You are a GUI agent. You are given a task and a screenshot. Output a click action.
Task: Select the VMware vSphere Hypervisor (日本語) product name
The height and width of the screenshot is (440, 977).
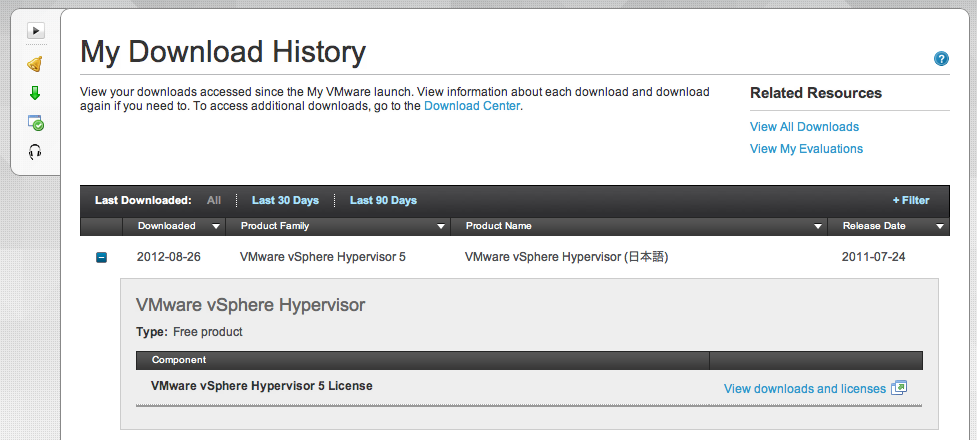coord(566,257)
